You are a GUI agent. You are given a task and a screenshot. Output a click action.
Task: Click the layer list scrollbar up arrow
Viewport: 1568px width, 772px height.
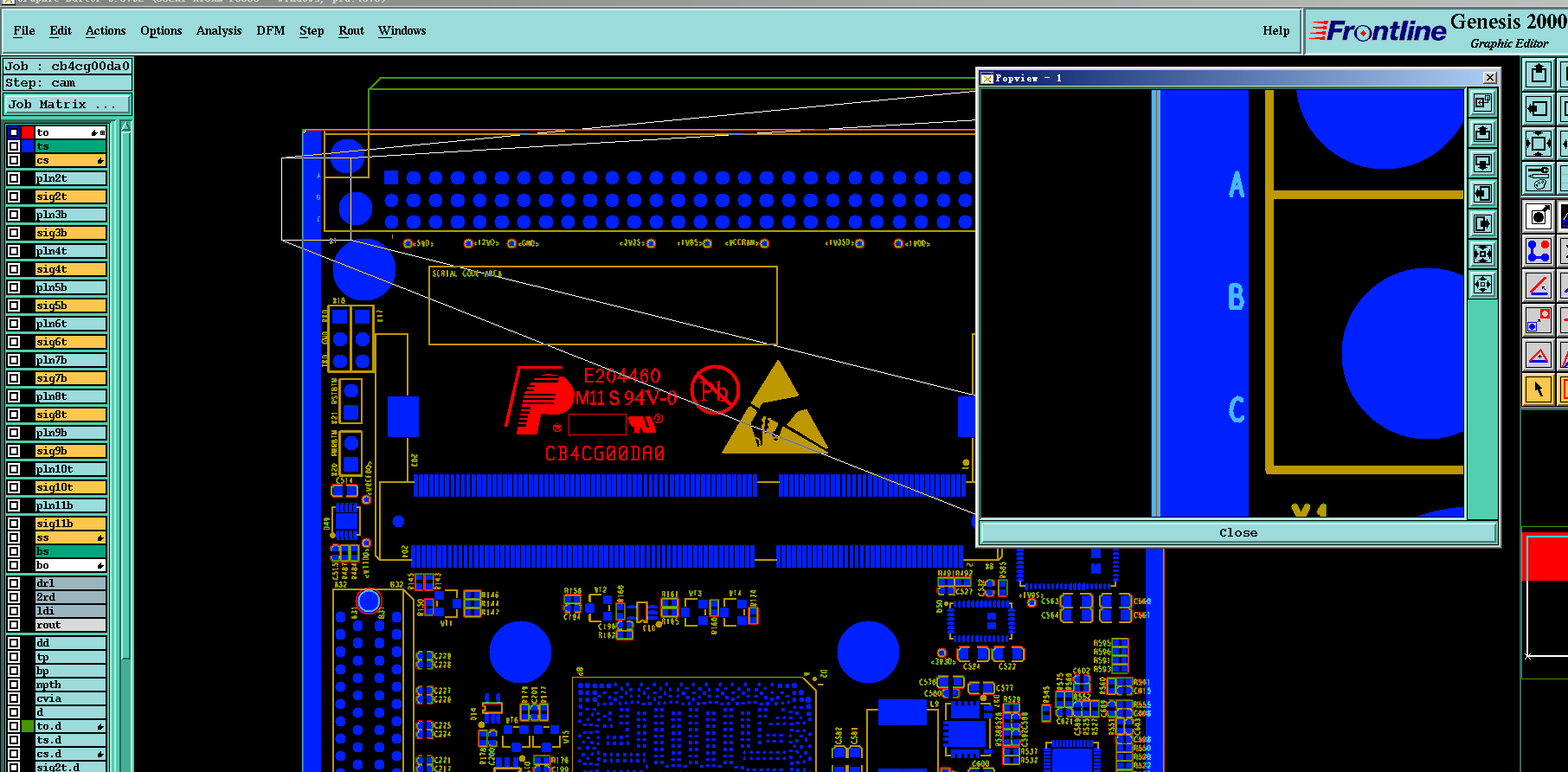(125, 126)
